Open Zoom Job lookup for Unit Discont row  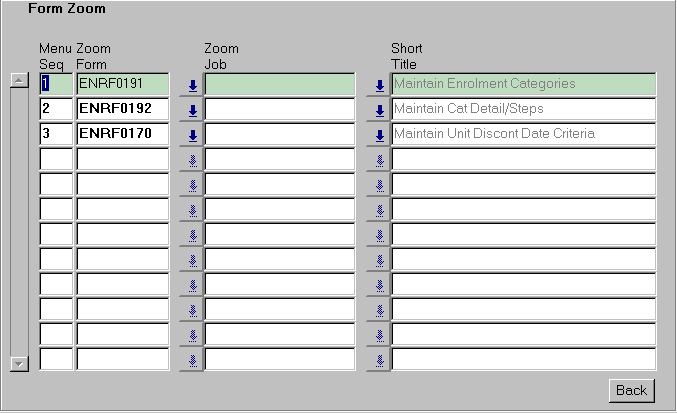(x=379, y=135)
